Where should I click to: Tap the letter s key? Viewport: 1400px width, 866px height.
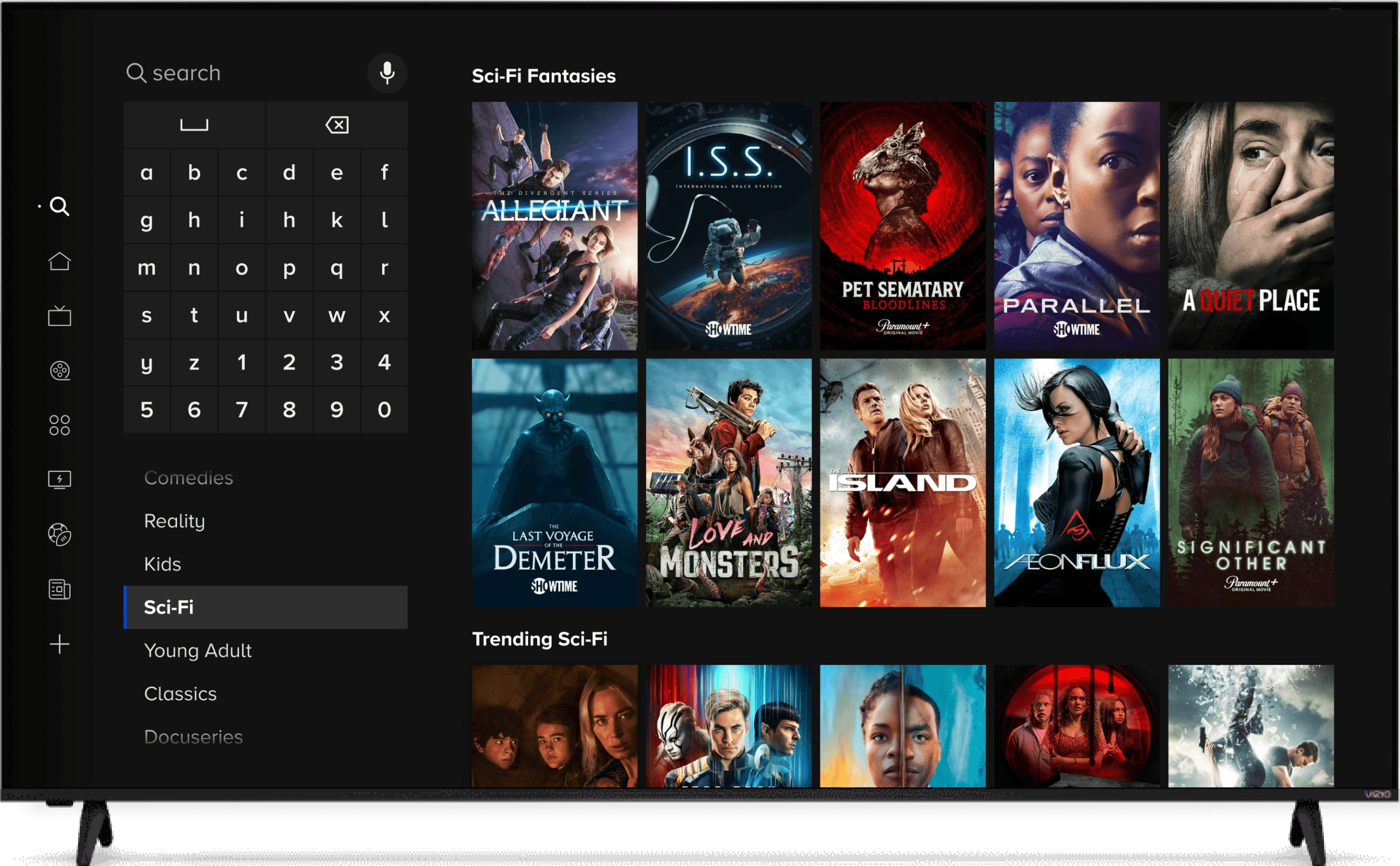[x=147, y=315]
